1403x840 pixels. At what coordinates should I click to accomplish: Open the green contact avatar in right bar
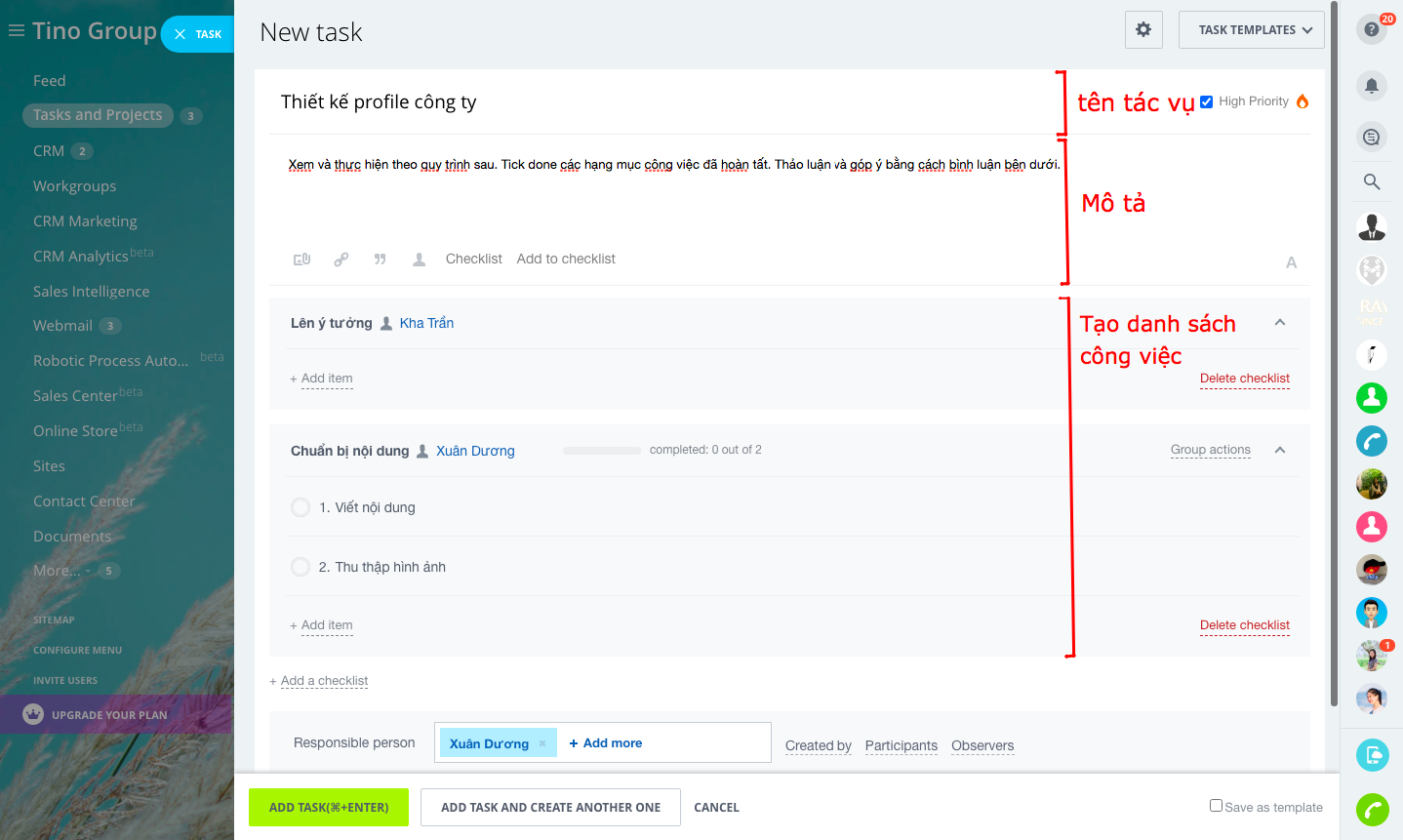click(1372, 397)
